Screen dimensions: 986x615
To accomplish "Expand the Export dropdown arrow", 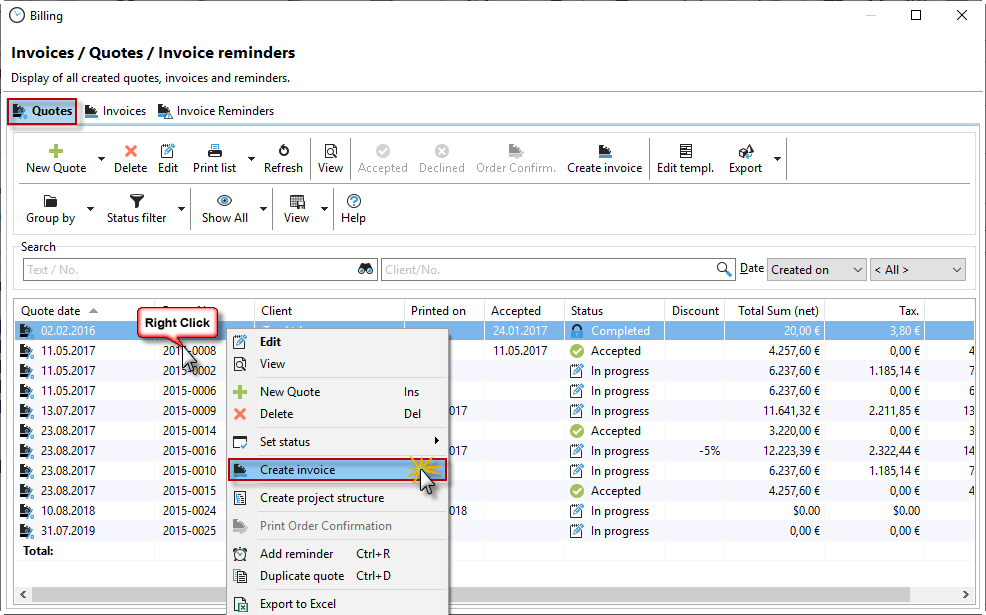I will tap(778, 159).
